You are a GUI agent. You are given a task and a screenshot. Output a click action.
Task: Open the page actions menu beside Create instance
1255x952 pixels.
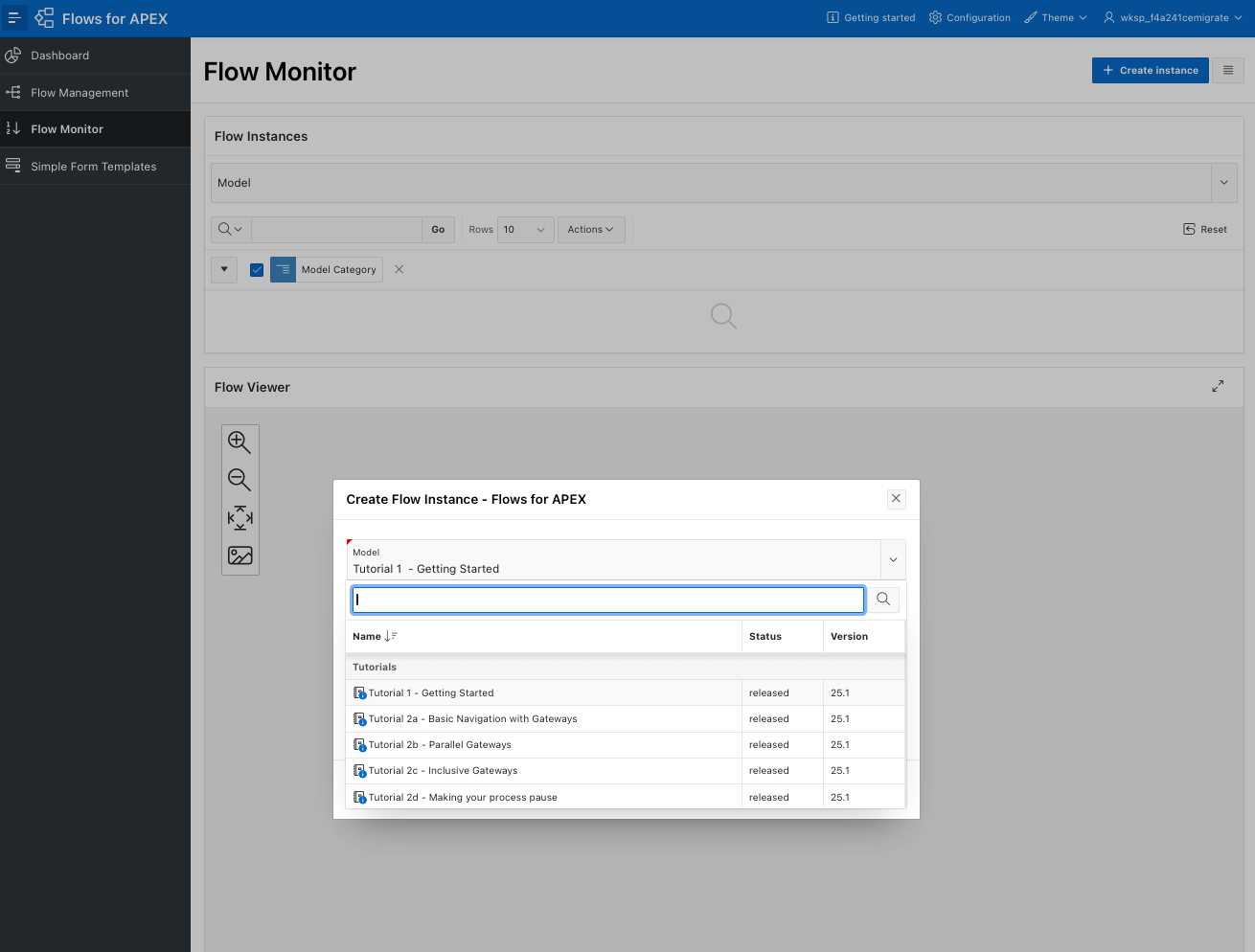[x=1227, y=70]
